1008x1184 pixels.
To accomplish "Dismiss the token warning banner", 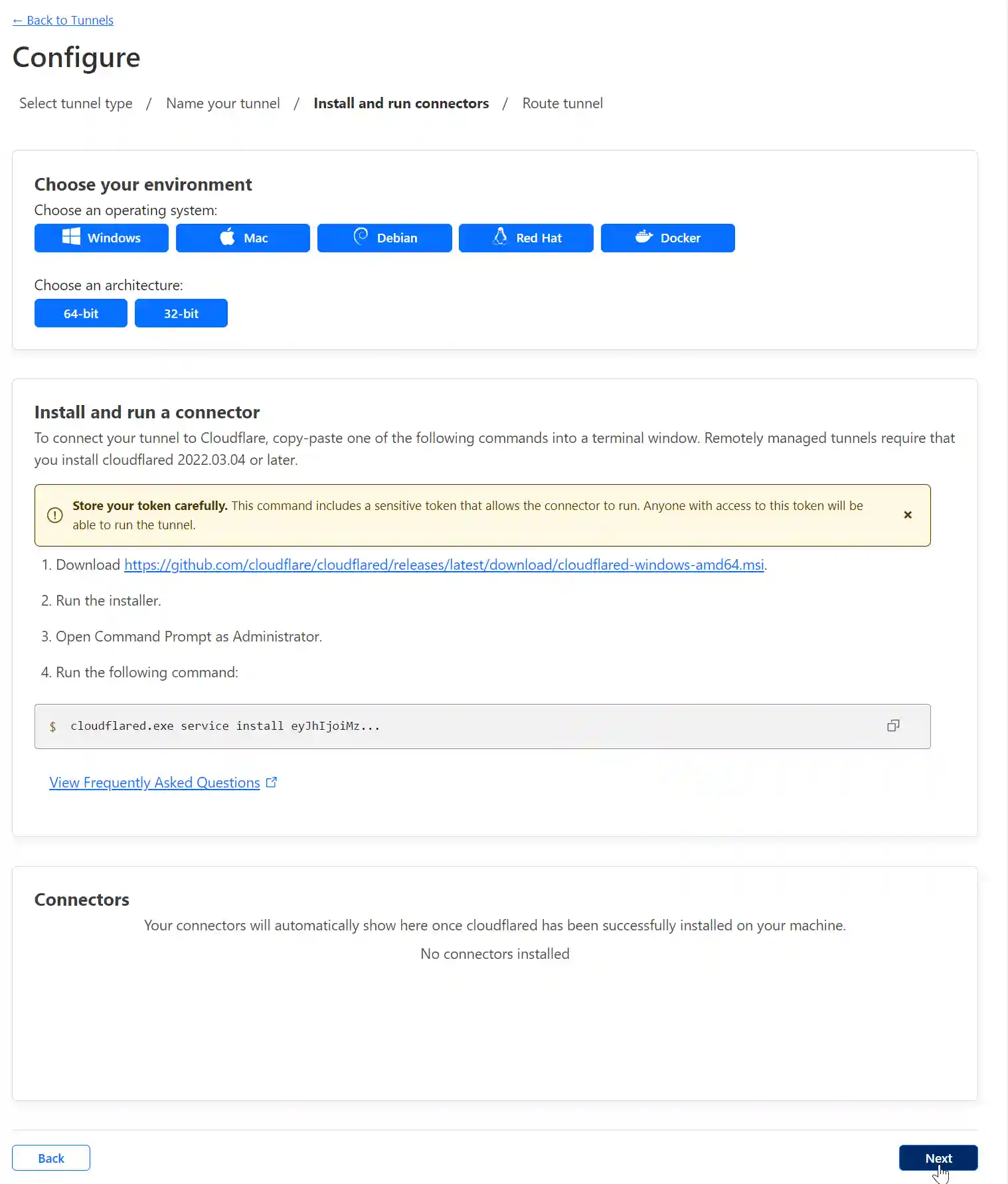I will click(908, 515).
